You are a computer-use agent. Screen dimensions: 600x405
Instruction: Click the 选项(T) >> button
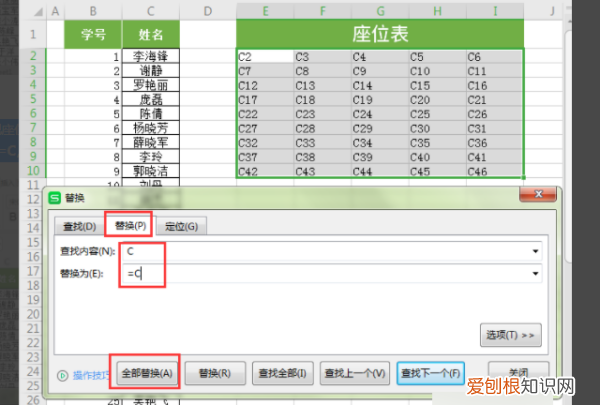click(x=510, y=335)
